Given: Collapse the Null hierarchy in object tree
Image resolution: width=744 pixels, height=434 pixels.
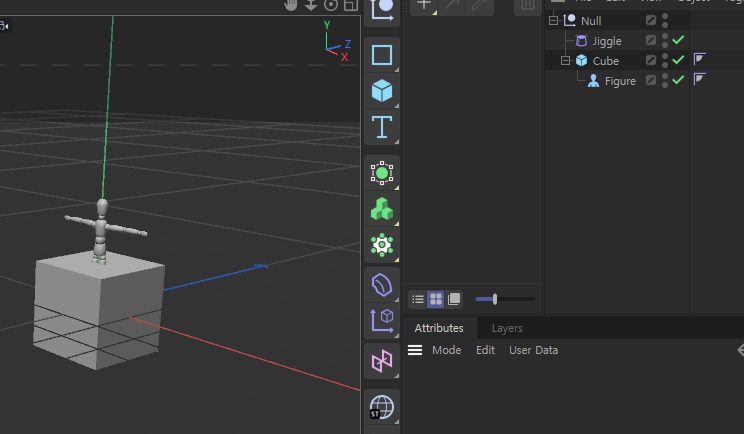Looking at the screenshot, I should (553, 20).
